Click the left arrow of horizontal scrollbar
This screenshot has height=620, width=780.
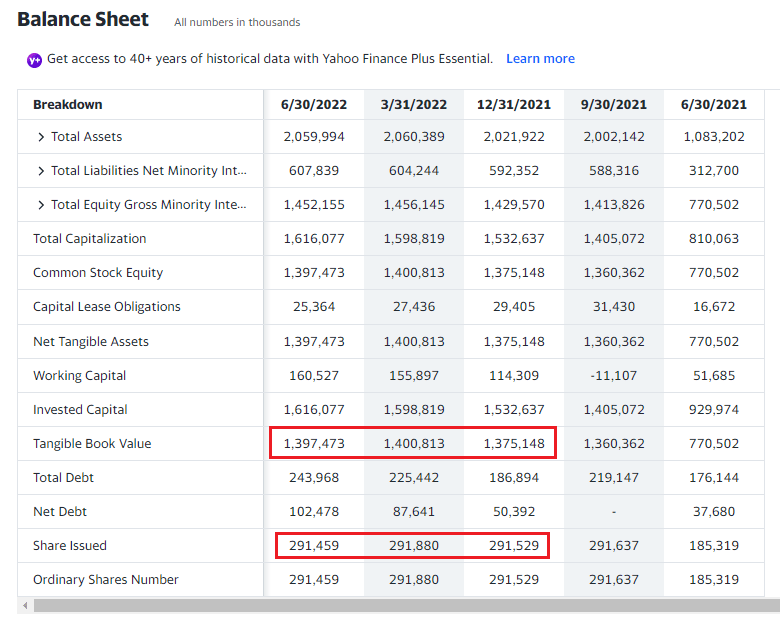pyautogui.click(x=23, y=606)
